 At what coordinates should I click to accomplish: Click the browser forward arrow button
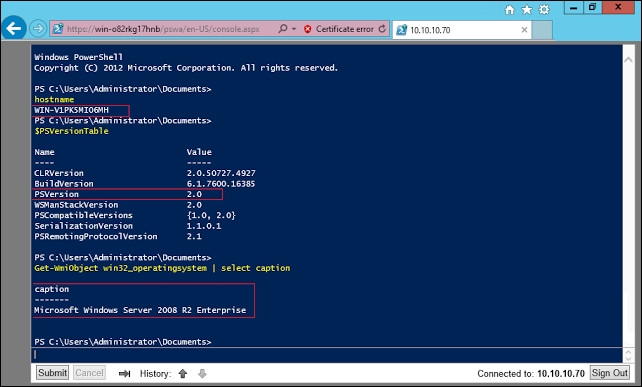click(38, 29)
